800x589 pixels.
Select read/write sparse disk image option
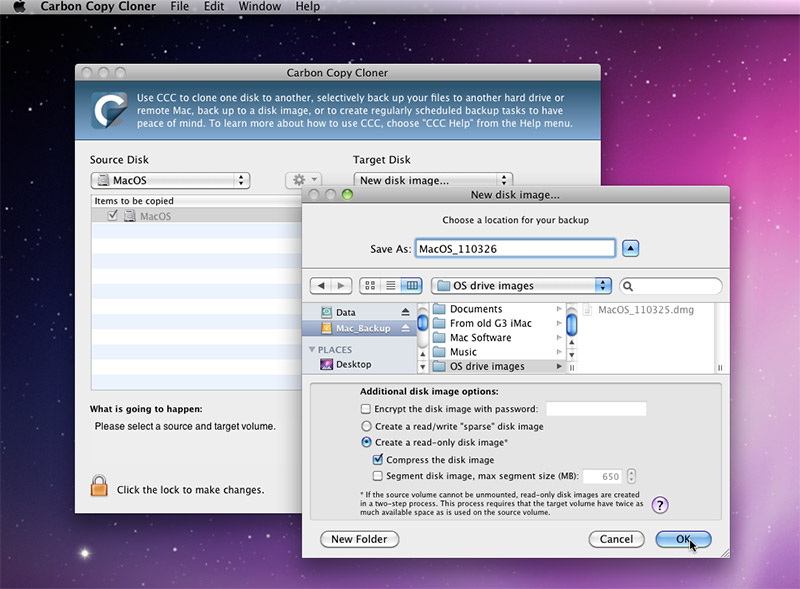366,426
